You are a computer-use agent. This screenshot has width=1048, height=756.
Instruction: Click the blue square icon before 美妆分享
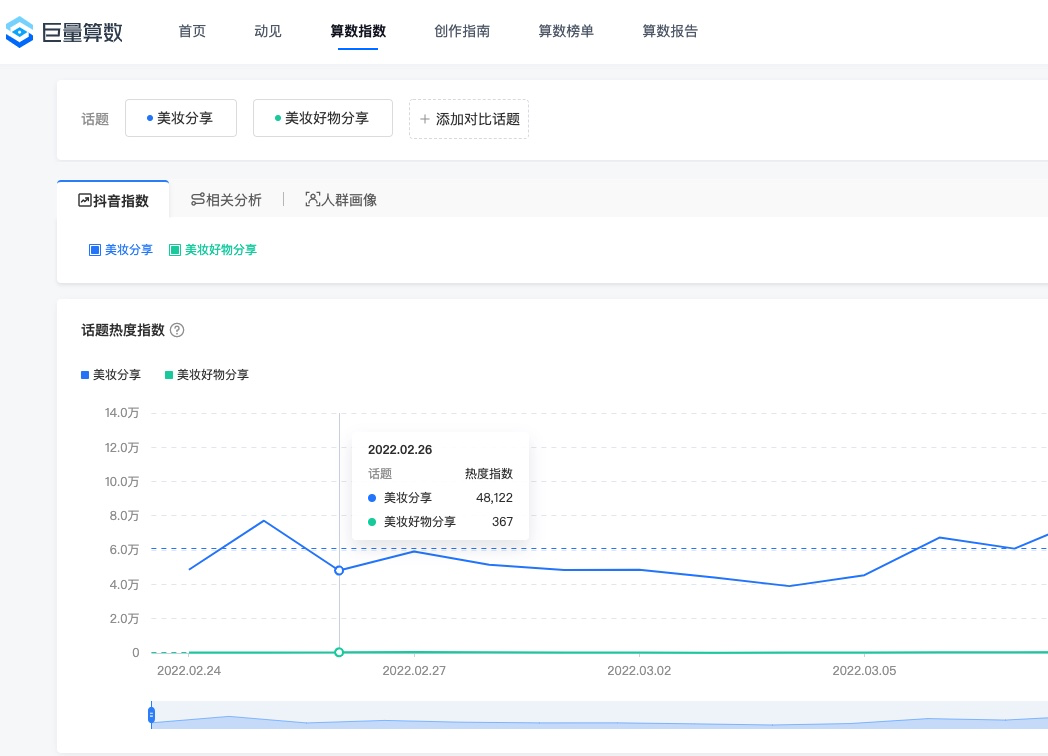pos(97,249)
